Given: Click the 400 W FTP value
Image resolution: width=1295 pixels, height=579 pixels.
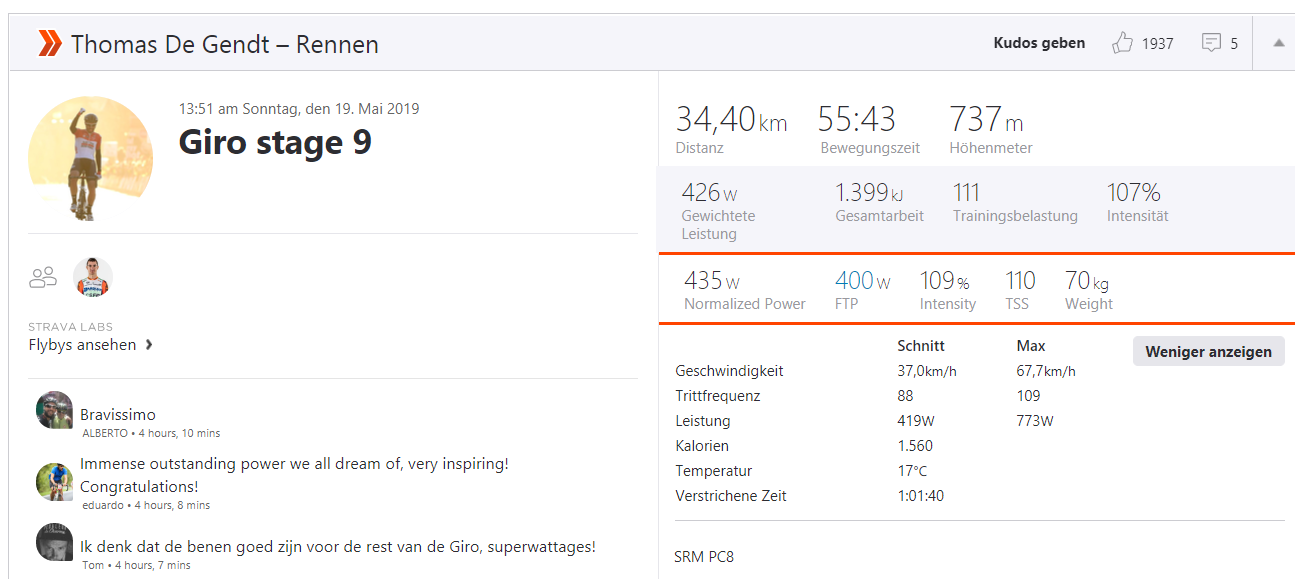Looking at the screenshot, I should pos(862,281).
